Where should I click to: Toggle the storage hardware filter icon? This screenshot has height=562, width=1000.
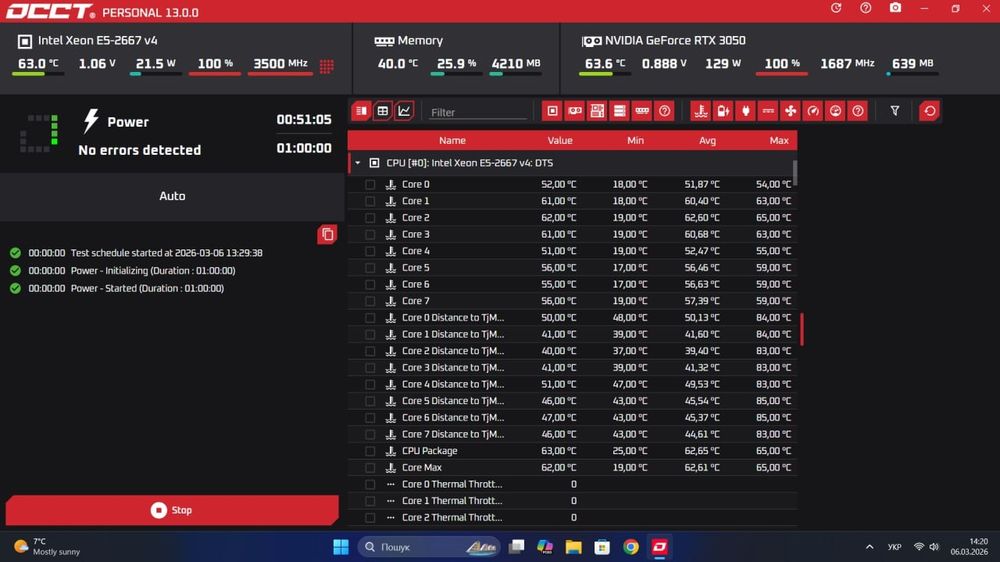[x=619, y=111]
